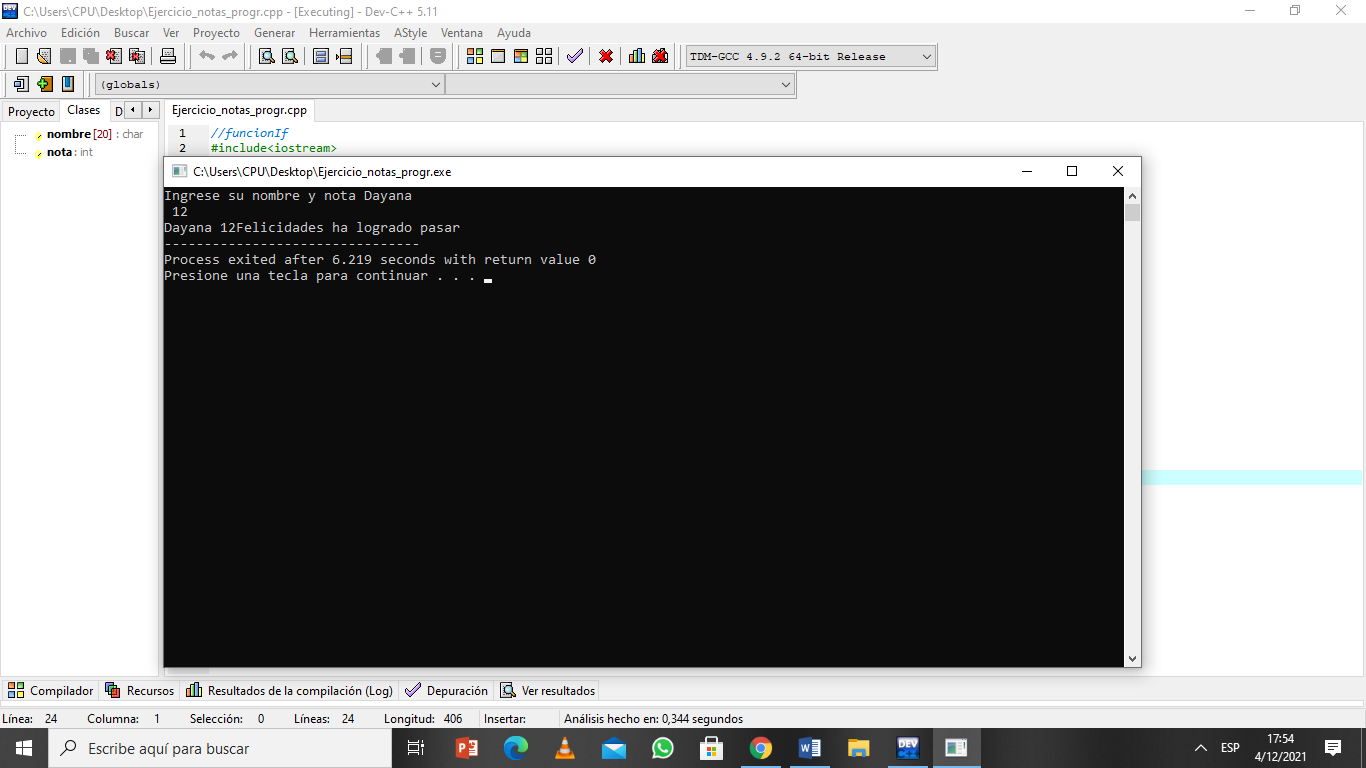Show hidden system tray icons chevron
The height and width of the screenshot is (768, 1366).
(1200, 748)
